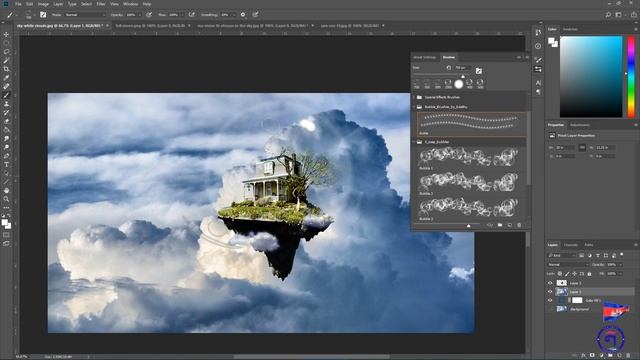The height and width of the screenshot is (360, 640).
Task: Collapse Bubble_Brushes folder in Brushes panel
Action: [413, 107]
